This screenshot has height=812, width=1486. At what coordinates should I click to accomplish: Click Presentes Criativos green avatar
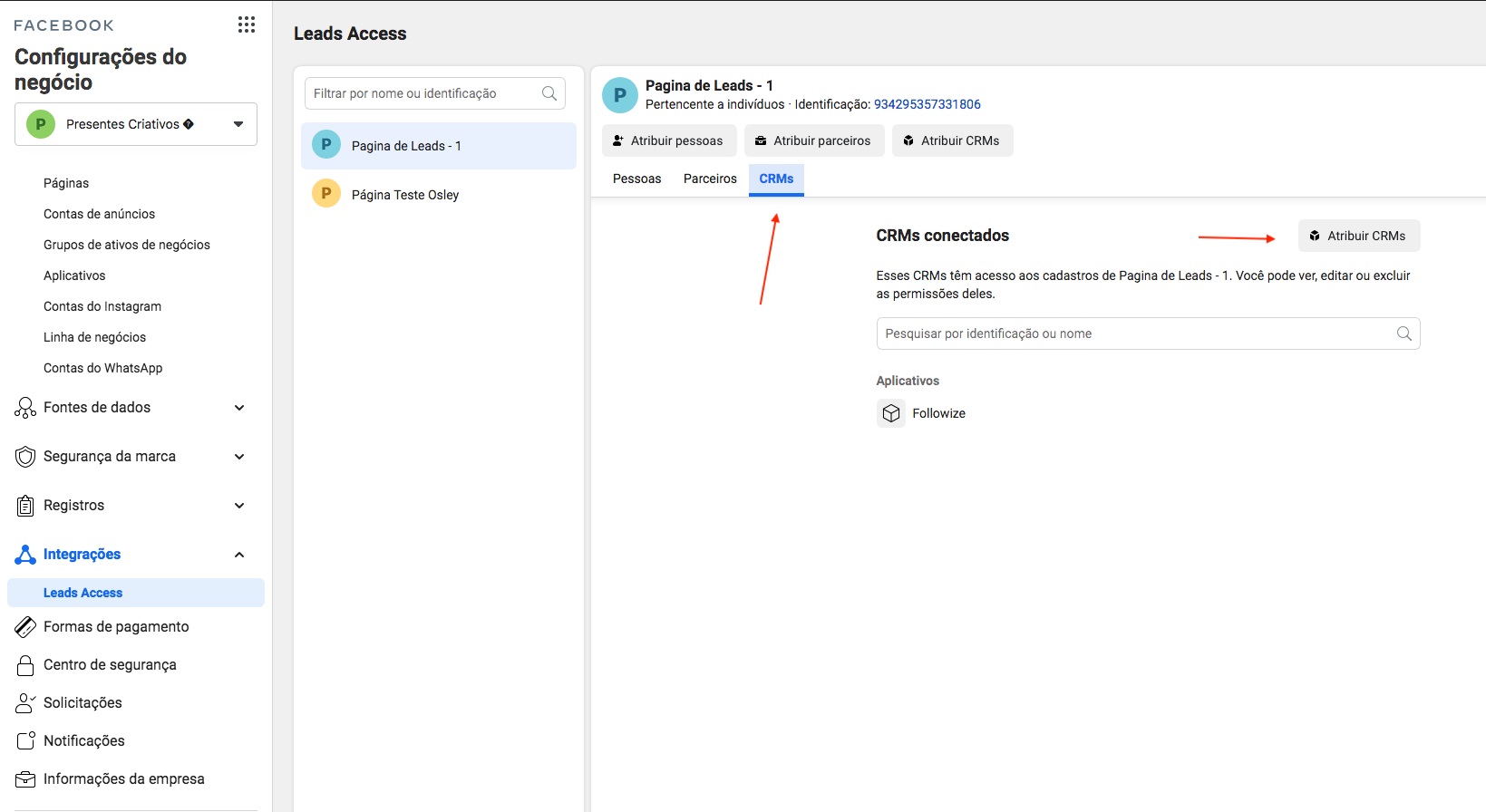coord(41,124)
